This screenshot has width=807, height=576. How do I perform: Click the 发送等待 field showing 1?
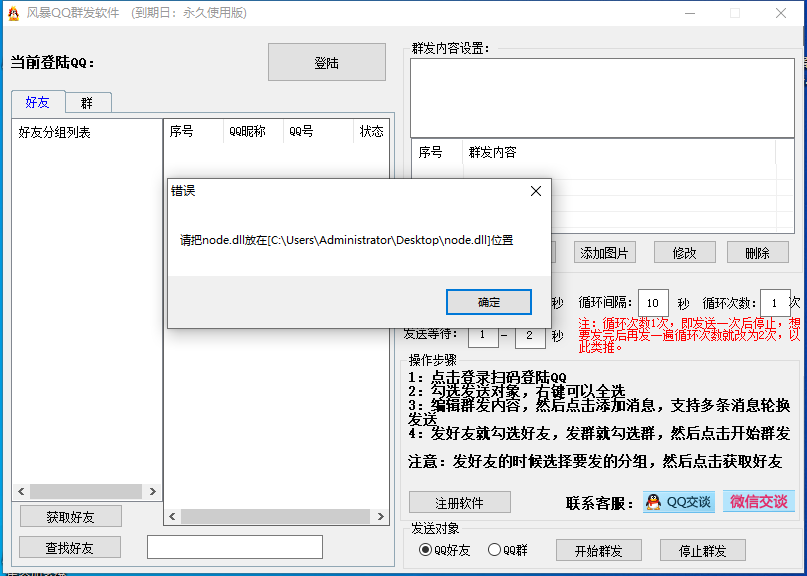[482, 336]
